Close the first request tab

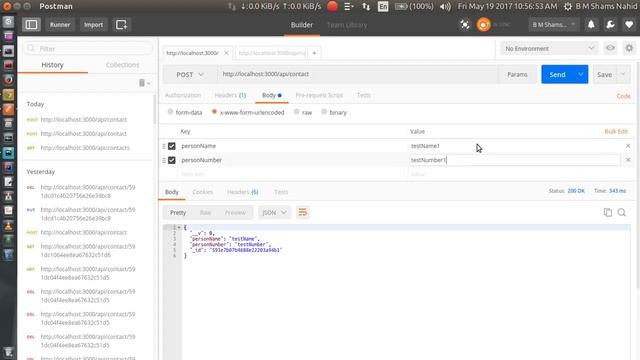[x=226, y=53]
